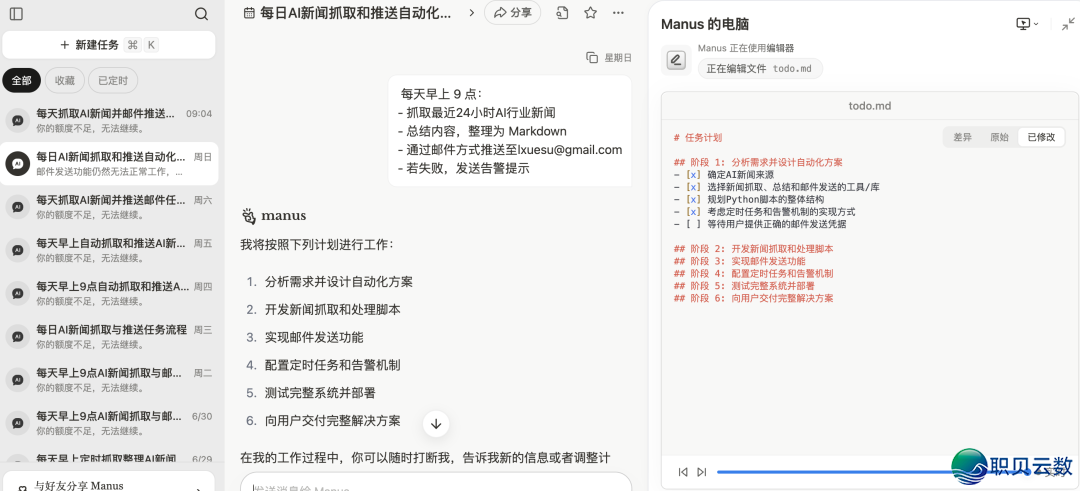Toggle the left sidebar panel icon
The height and width of the screenshot is (491, 1080).
pos(16,14)
